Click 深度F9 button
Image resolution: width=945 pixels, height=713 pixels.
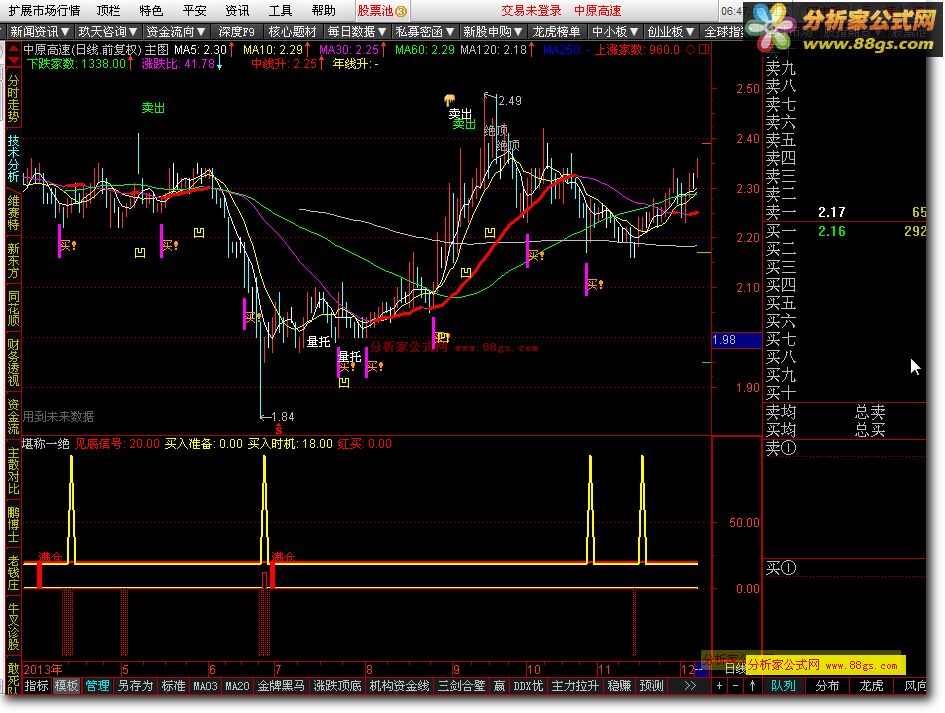[236, 31]
